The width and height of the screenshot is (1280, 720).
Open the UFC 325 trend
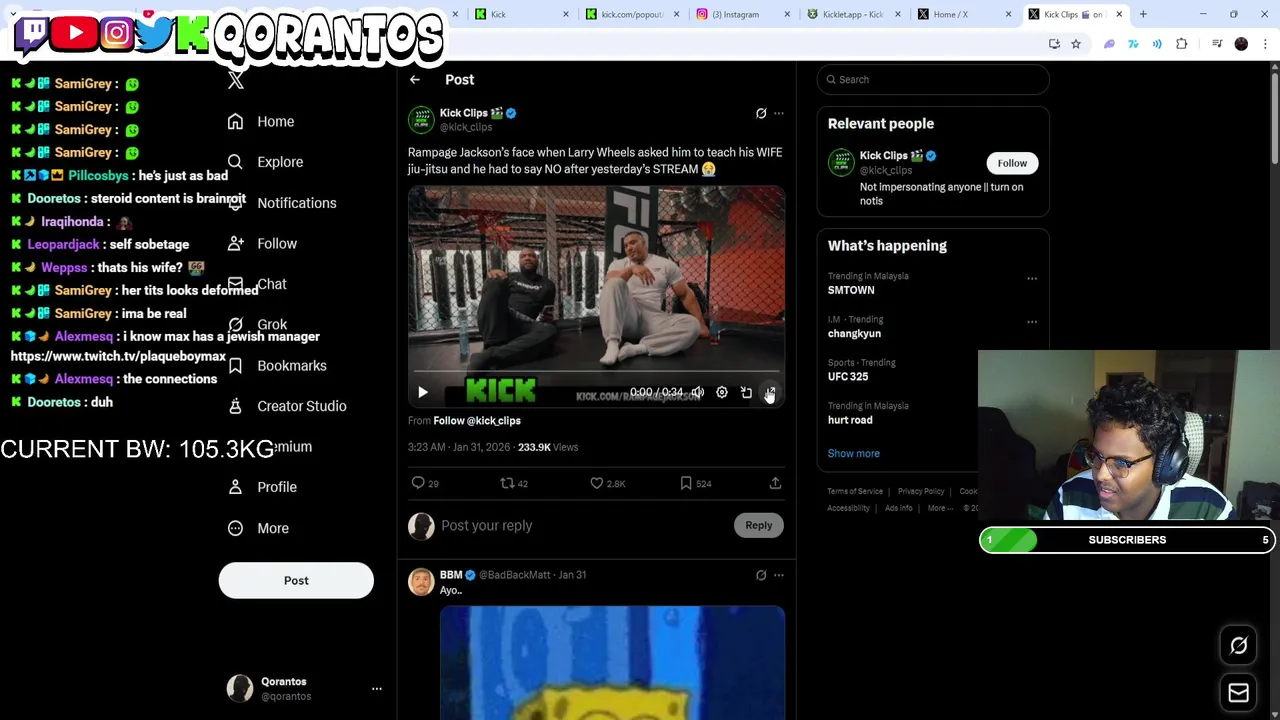848,377
